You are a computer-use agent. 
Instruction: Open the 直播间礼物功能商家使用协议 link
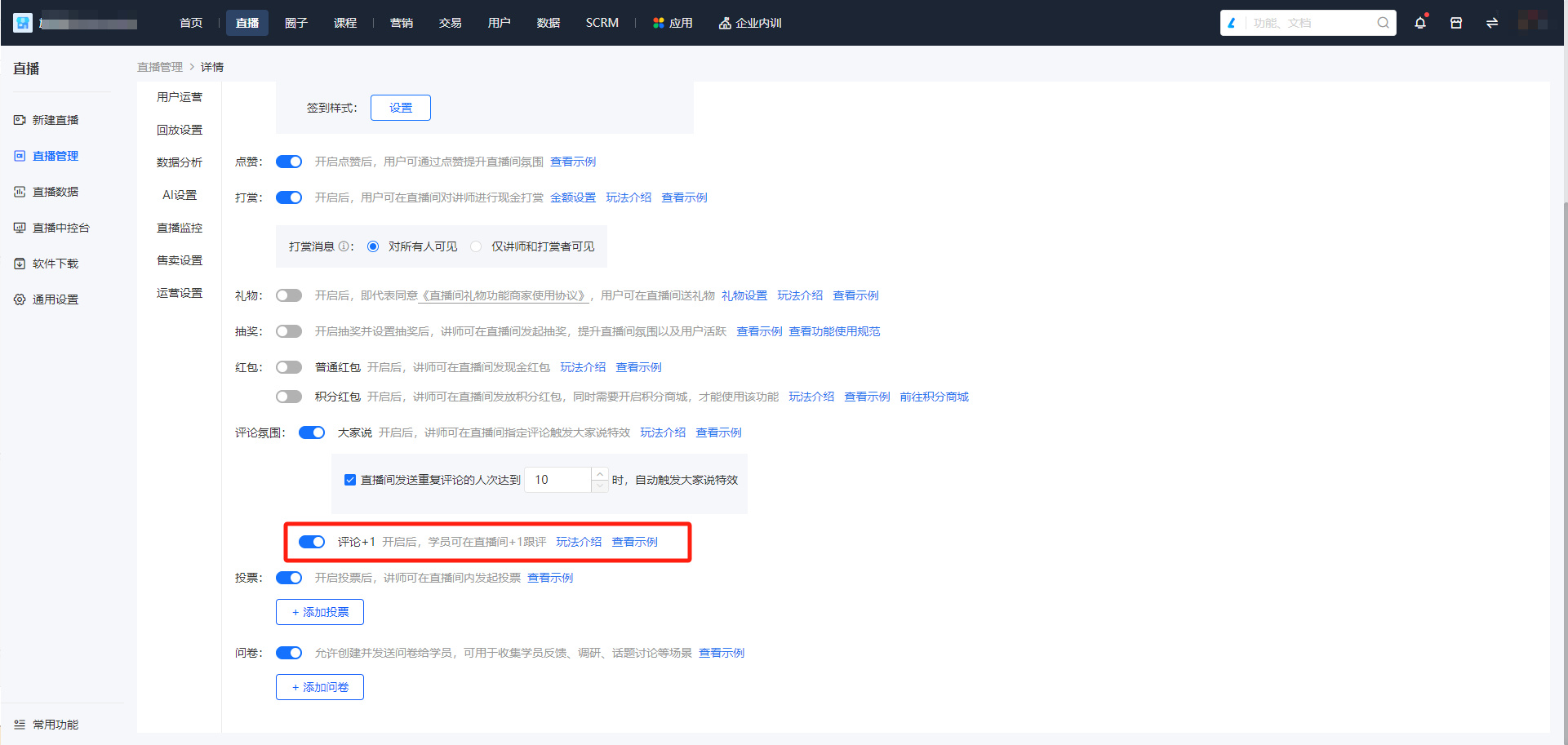[x=504, y=295]
